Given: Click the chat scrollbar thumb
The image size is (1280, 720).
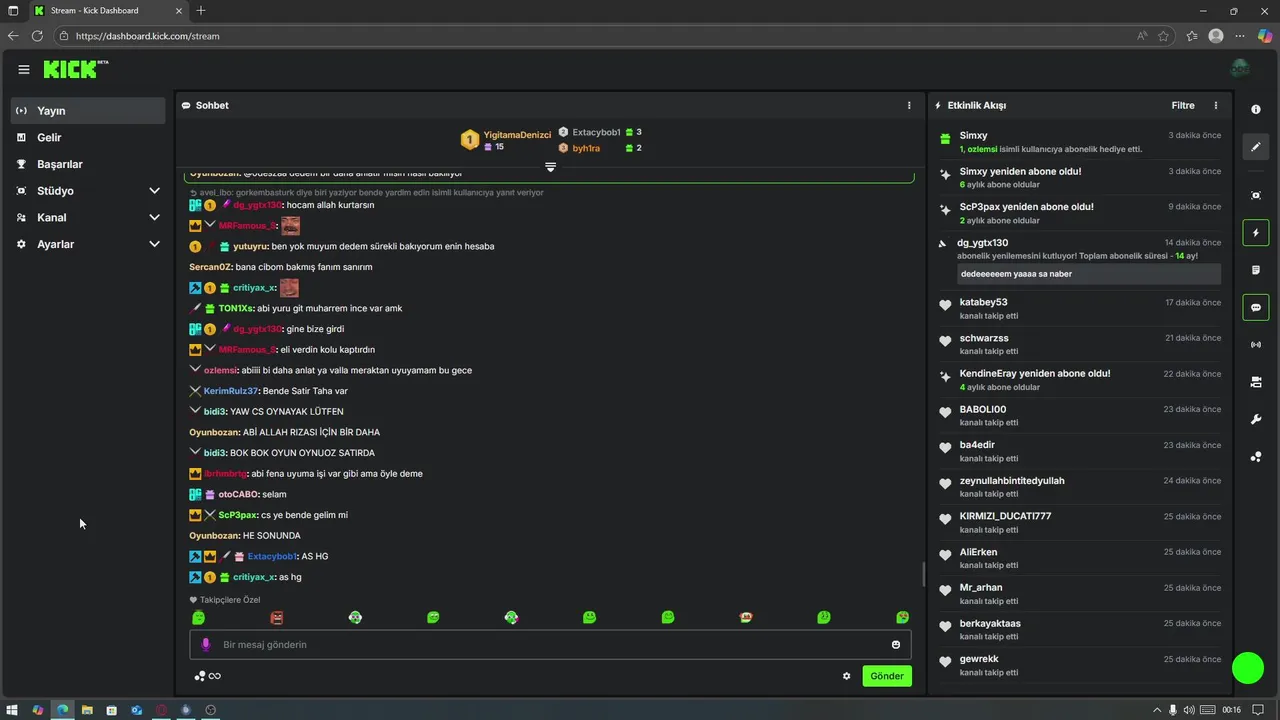Looking at the screenshot, I should pyautogui.click(x=923, y=574).
